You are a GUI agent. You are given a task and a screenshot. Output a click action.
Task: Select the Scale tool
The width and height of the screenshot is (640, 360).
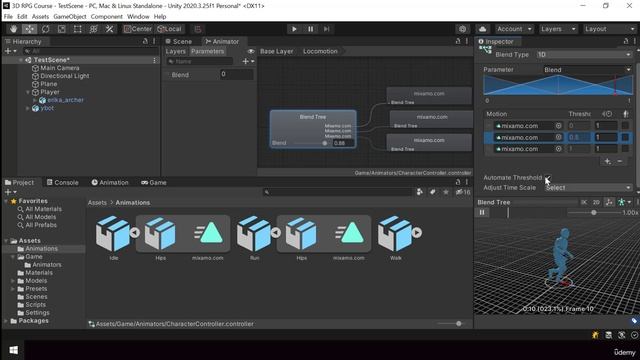click(x=62, y=29)
